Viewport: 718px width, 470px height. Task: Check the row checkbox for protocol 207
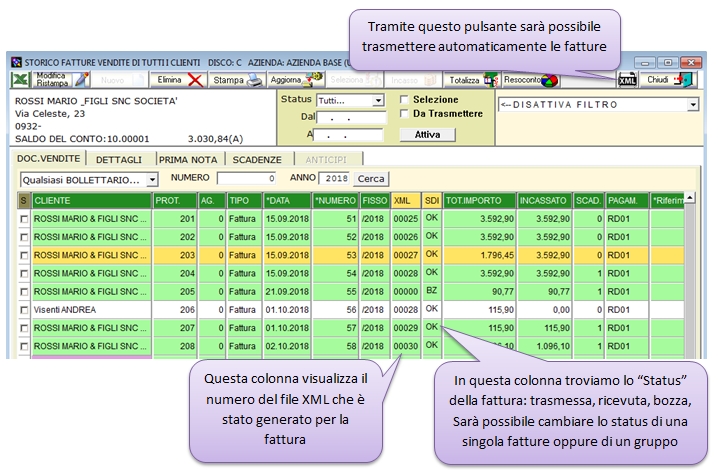(24, 328)
